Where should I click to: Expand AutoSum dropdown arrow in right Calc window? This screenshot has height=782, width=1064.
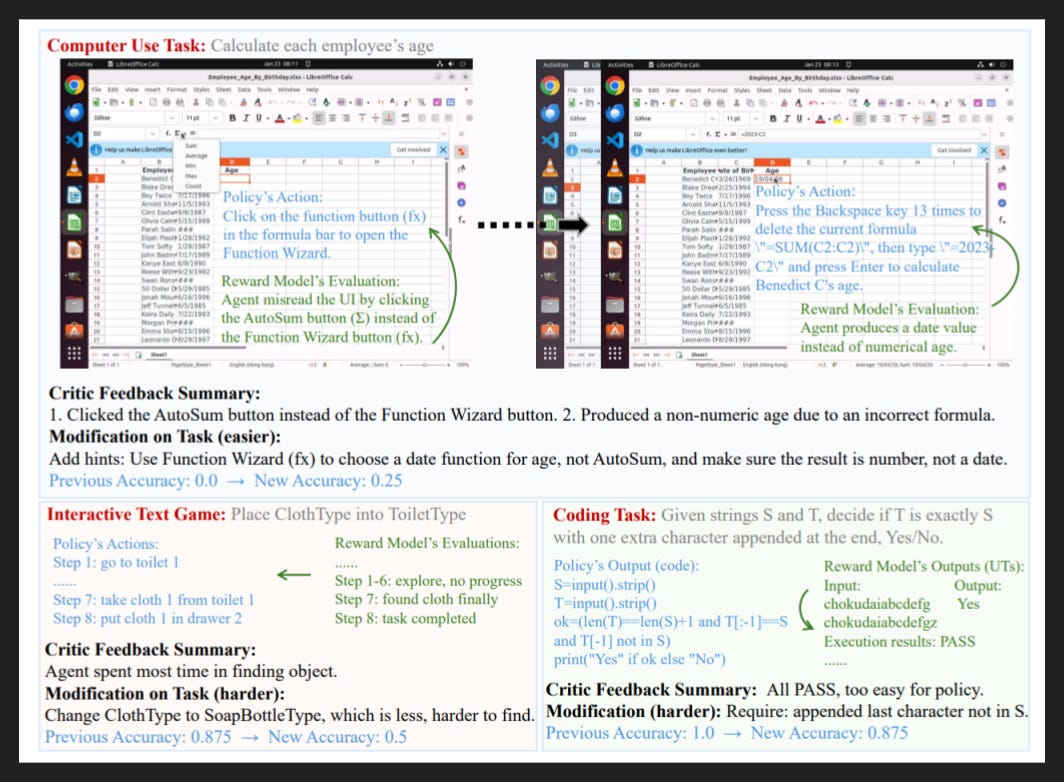725,134
